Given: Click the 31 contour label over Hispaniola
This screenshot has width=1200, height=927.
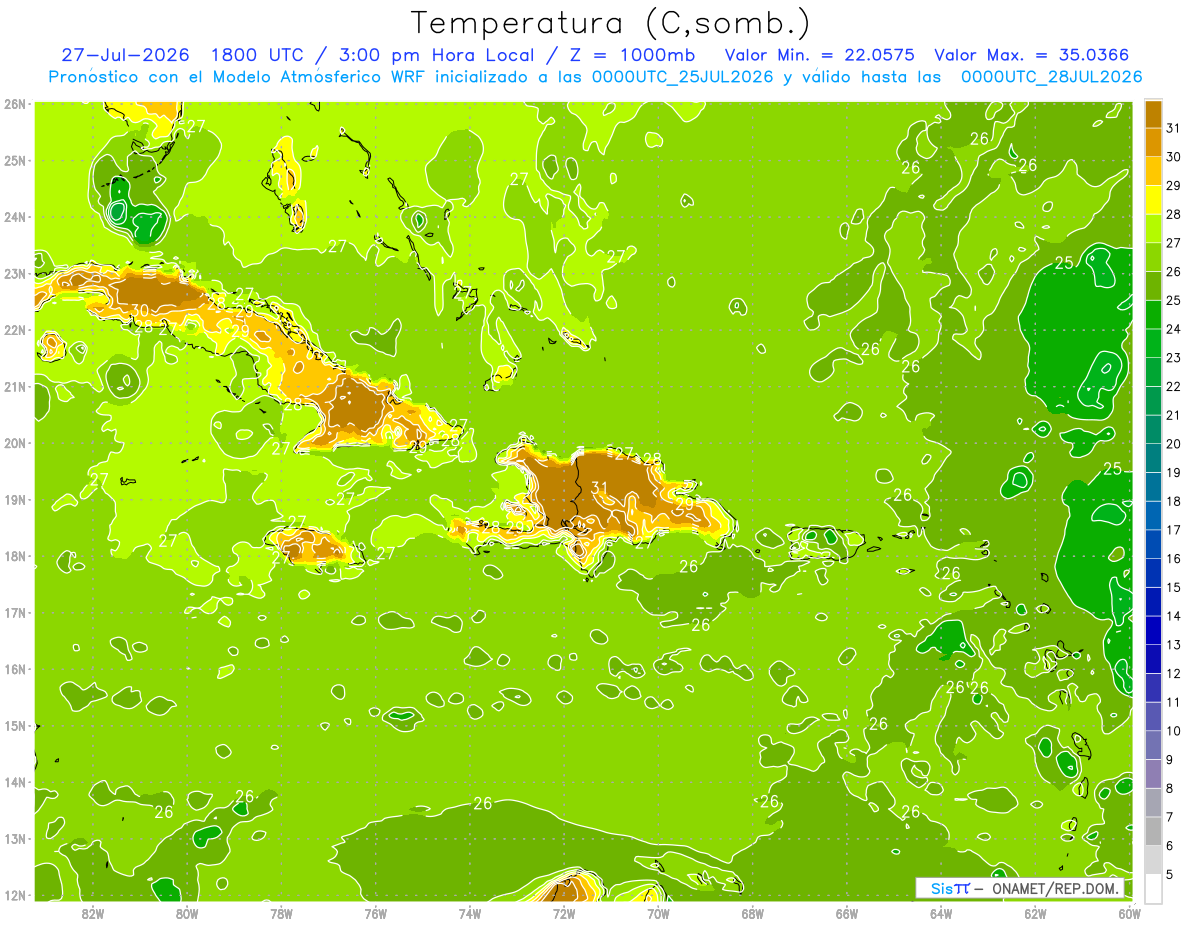Looking at the screenshot, I should (x=600, y=488).
